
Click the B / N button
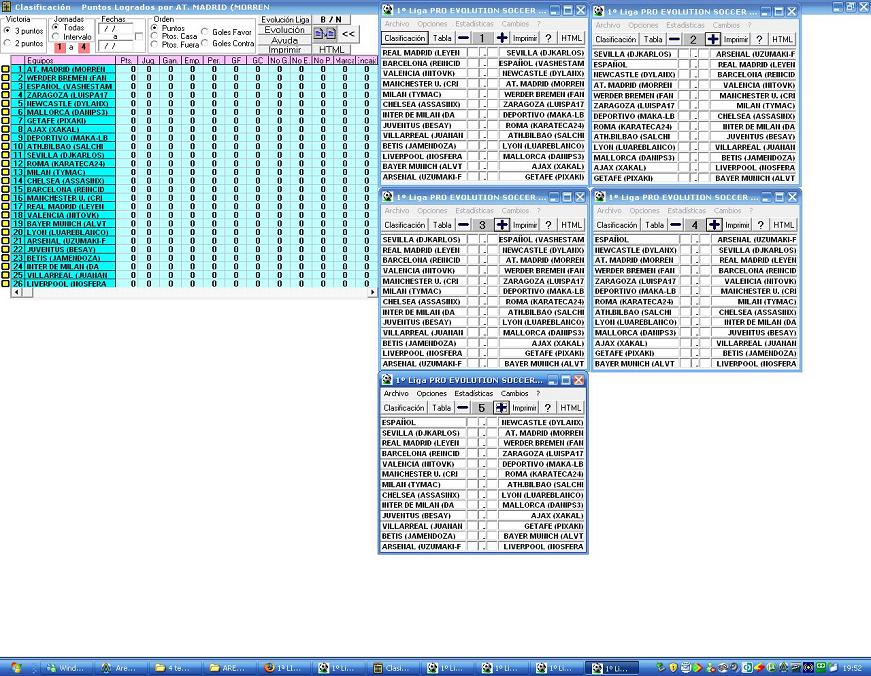point(331,19)
